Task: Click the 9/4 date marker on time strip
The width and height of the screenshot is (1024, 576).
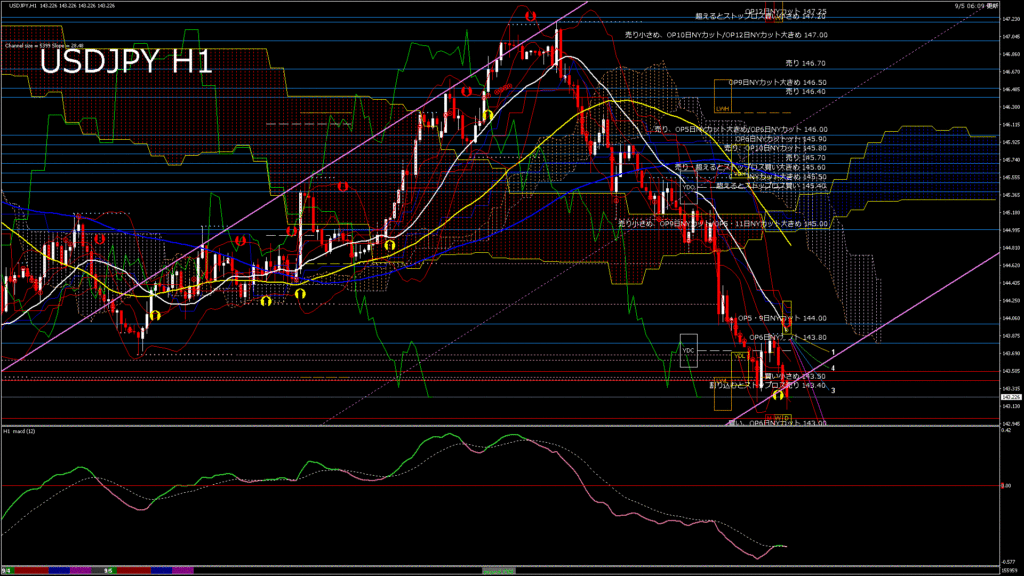Action: click(6, 571)
